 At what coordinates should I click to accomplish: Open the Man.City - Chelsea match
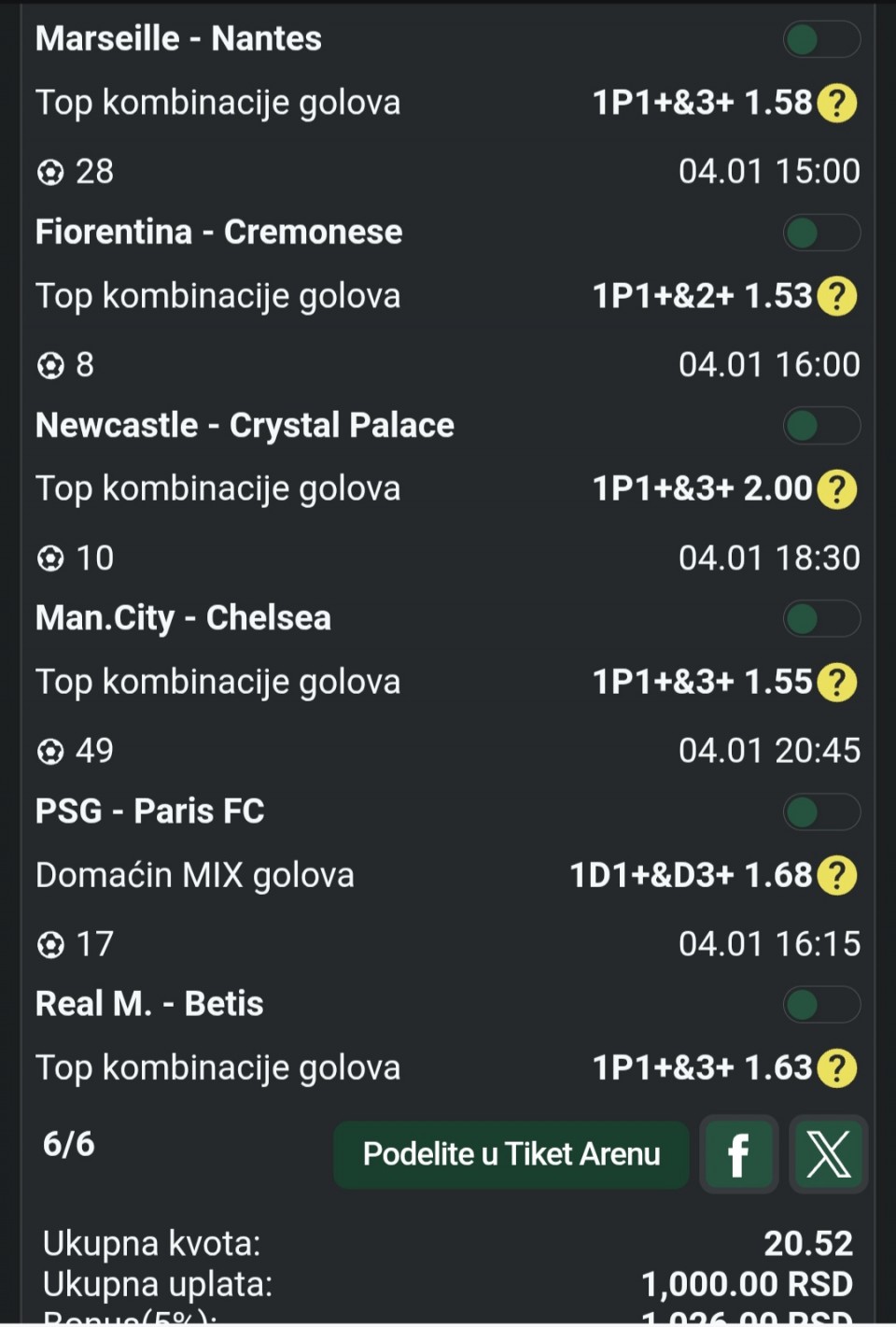point(183,618)
